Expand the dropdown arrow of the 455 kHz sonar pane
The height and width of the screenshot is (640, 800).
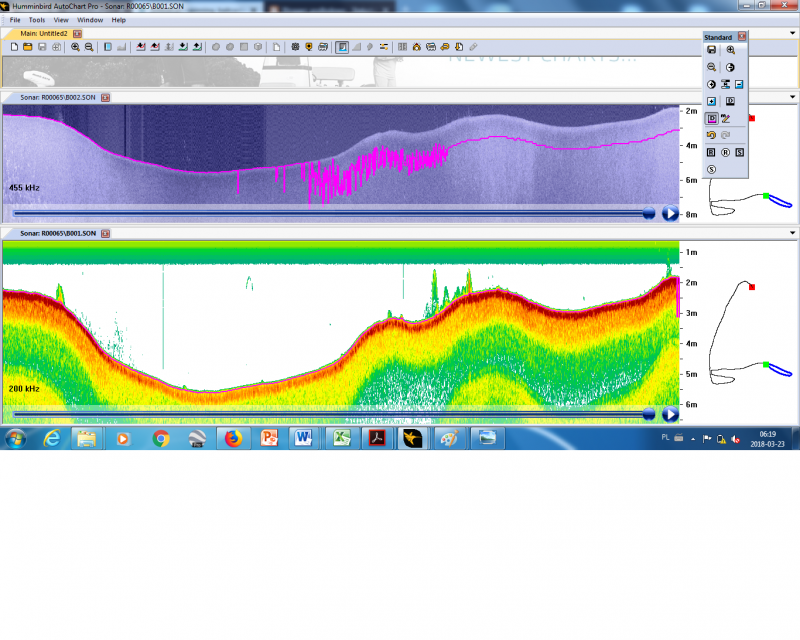pos(794,97)
